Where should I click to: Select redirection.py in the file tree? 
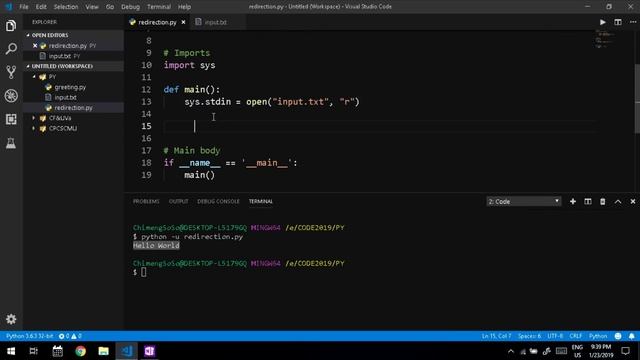[73, 108]
